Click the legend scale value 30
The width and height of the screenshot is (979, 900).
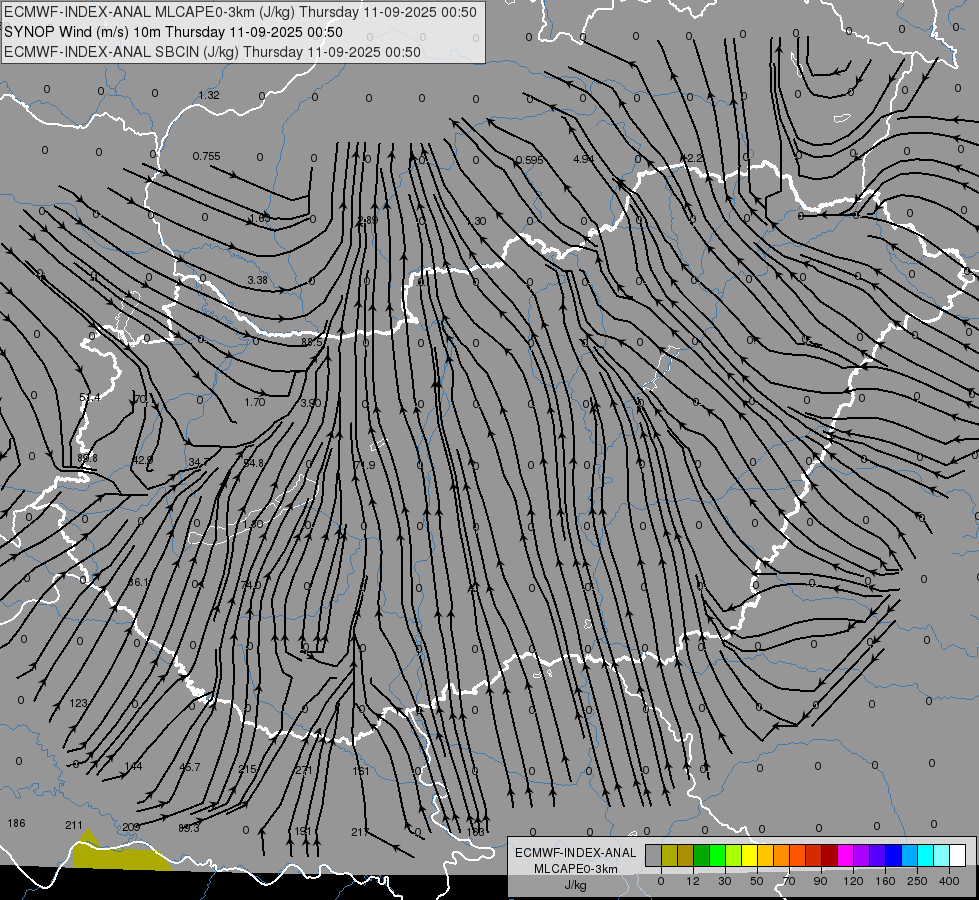[724, 881]
